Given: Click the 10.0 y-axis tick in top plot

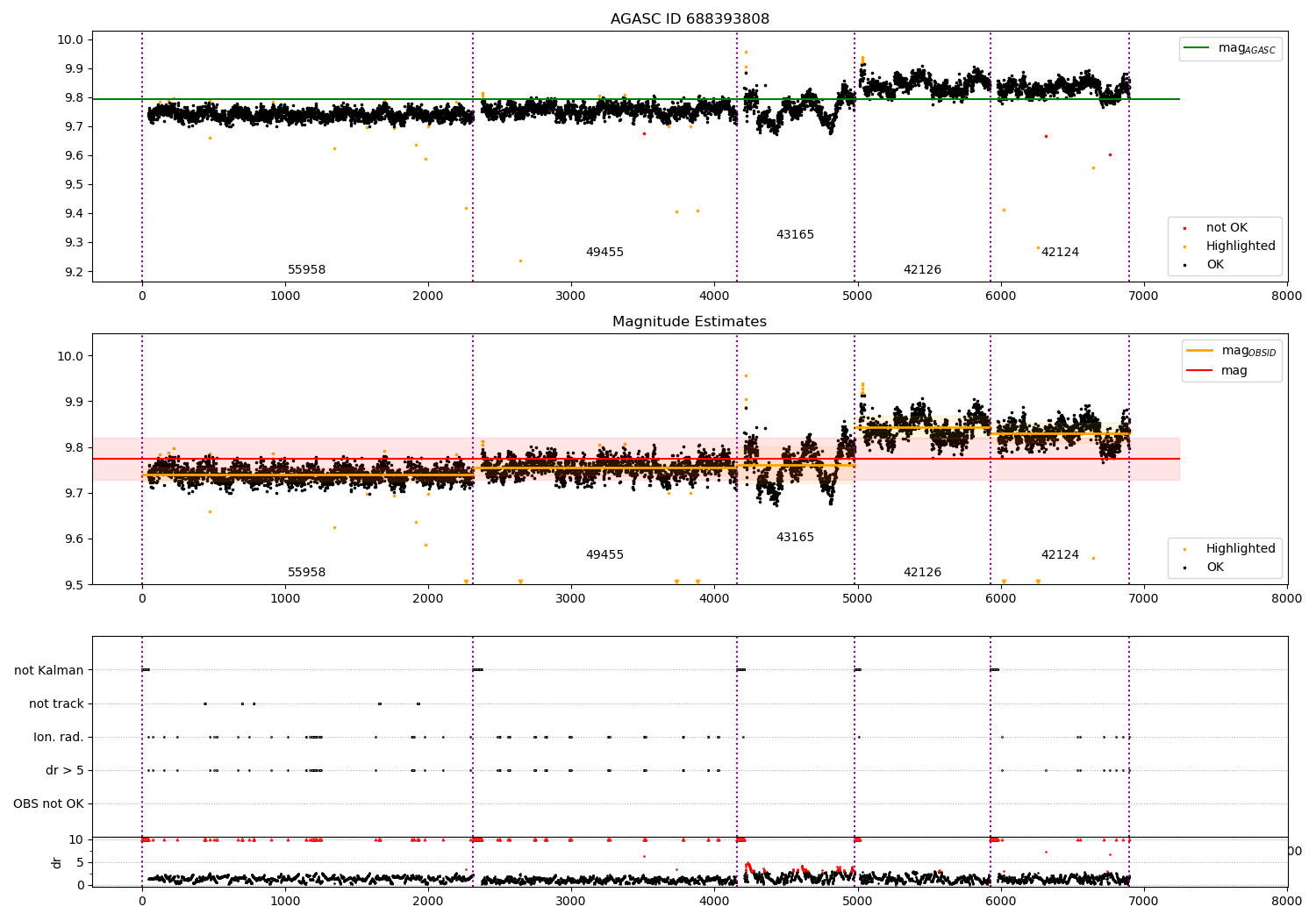Looking at the screenshot, I should point(70,40).
